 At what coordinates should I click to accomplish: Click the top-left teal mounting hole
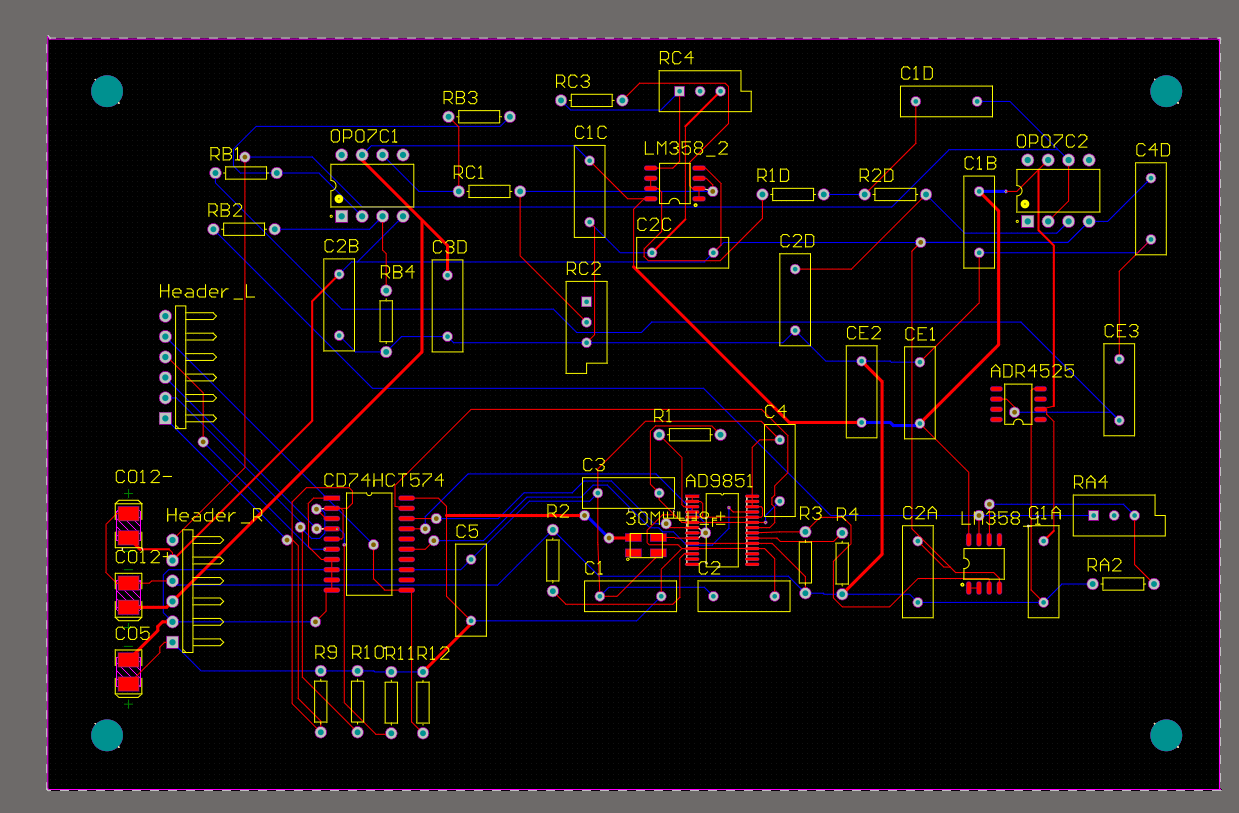[x=106, y=91]
